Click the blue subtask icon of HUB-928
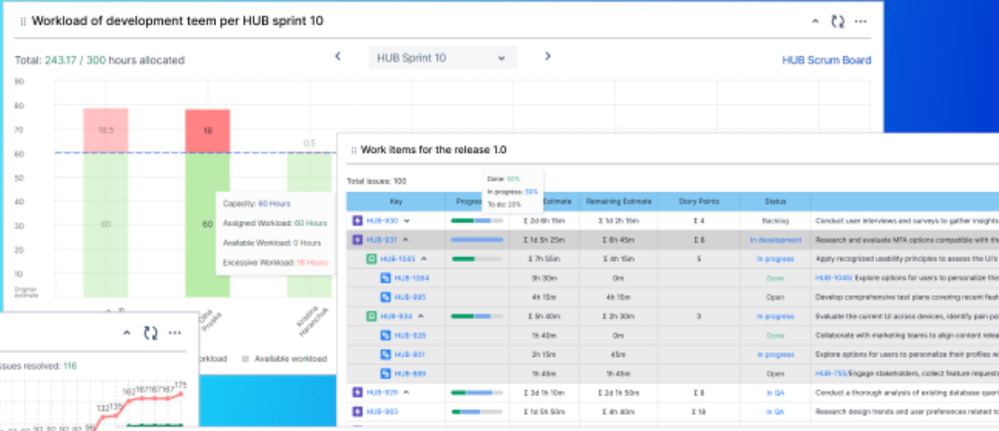 (x=385, y=335)
